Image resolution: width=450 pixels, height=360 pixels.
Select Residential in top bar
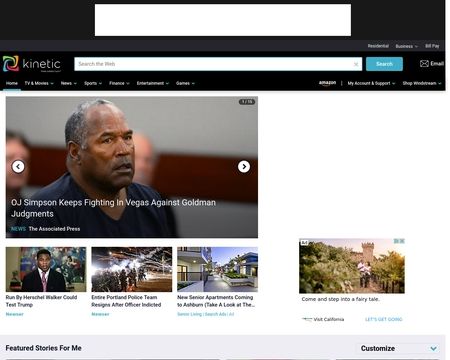[378, 46]
